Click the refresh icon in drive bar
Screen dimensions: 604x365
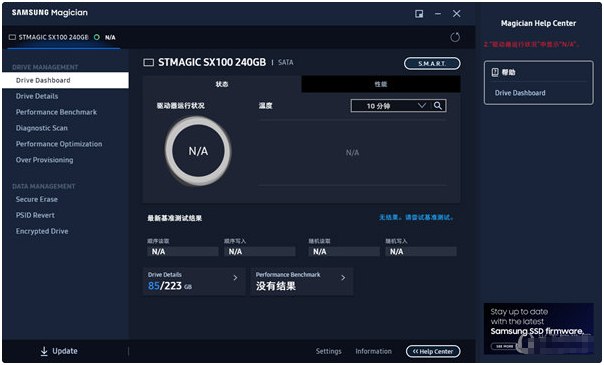pyautogui.click(x=455, y=37)
